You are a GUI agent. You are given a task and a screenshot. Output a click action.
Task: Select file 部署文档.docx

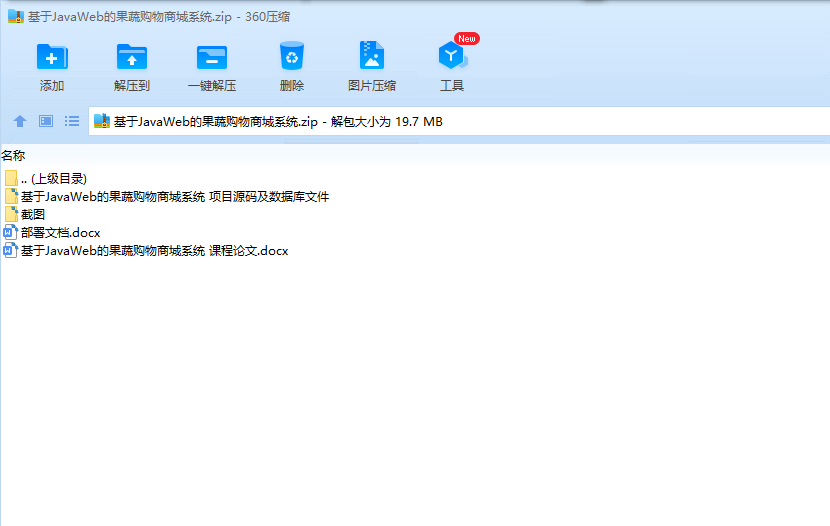(52, 232)
